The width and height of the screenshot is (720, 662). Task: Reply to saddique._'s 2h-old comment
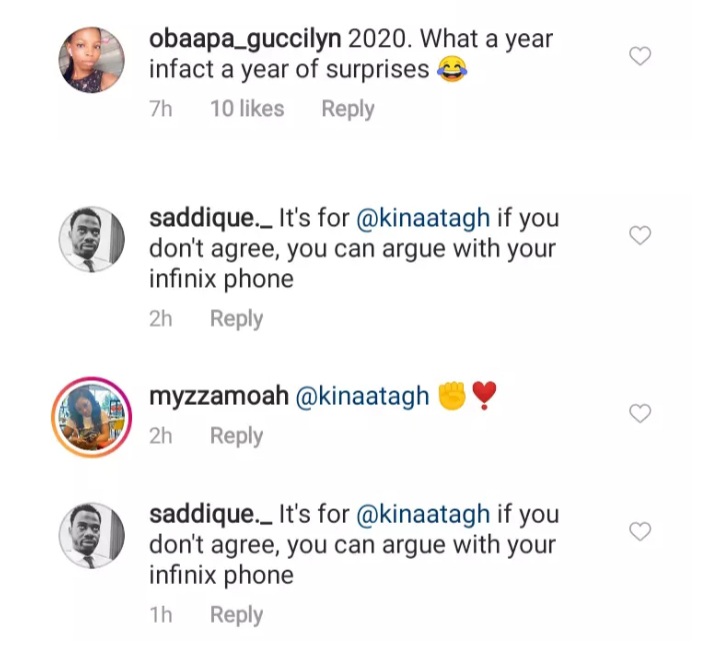pyautogui.click(x=236, y=319)
